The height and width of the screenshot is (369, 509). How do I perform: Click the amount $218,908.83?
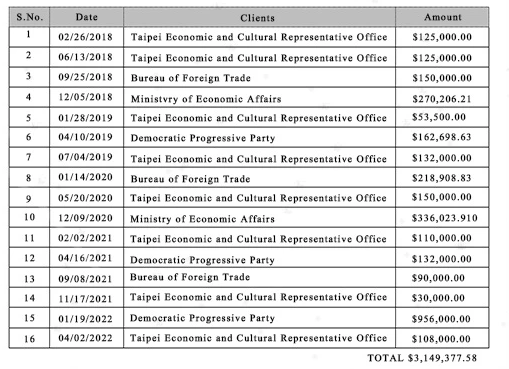(x=442, y=178)
